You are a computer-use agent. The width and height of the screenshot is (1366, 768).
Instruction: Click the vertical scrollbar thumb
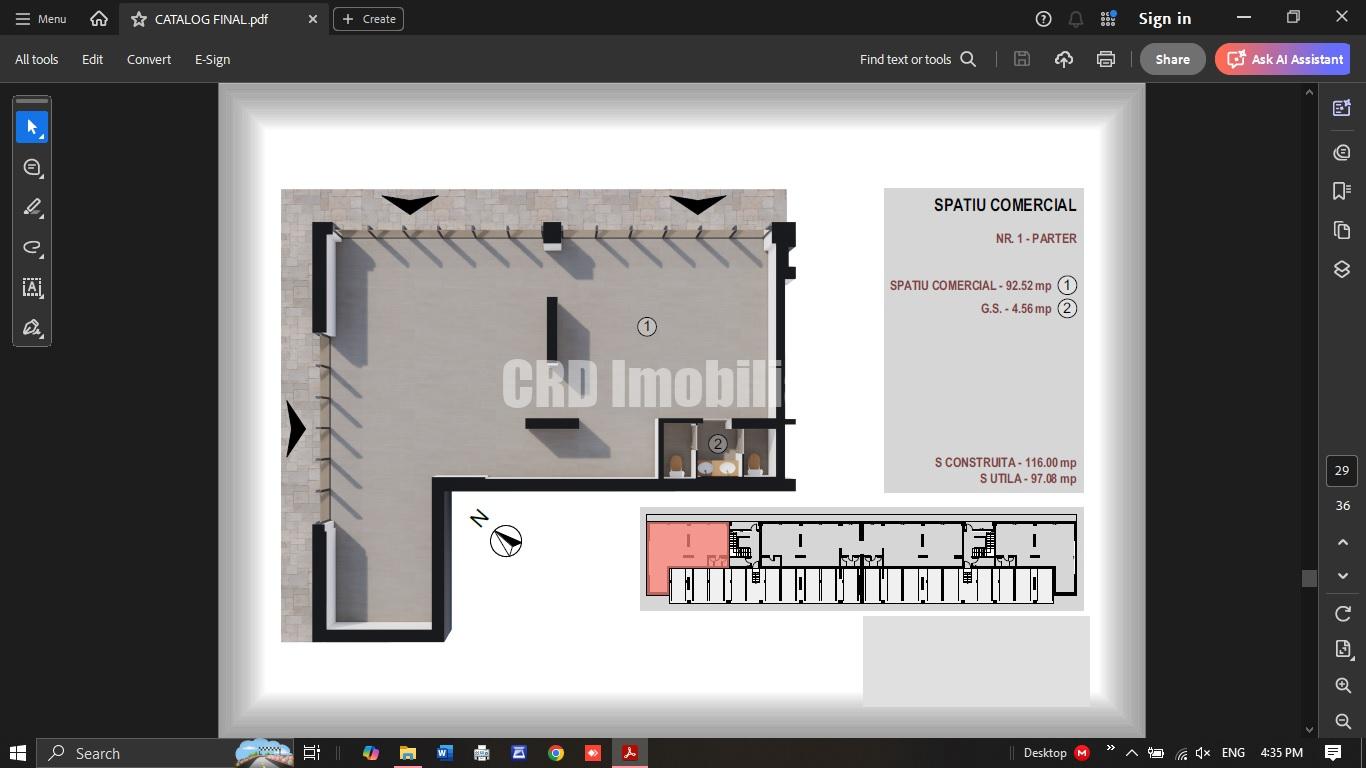(1309, 578)
